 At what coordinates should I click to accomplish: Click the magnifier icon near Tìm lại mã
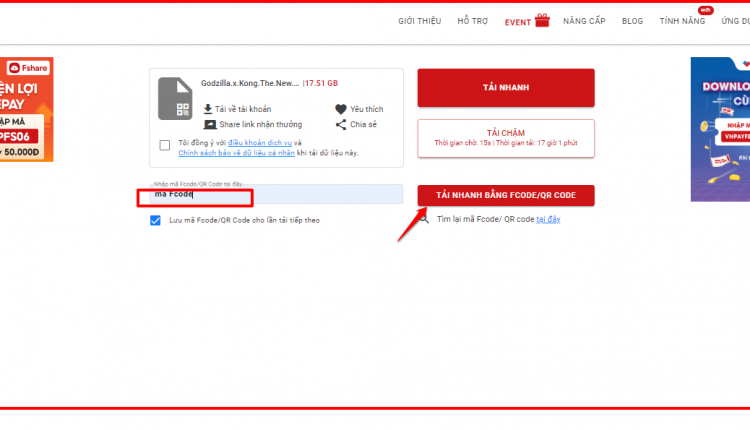pos(424,219)
